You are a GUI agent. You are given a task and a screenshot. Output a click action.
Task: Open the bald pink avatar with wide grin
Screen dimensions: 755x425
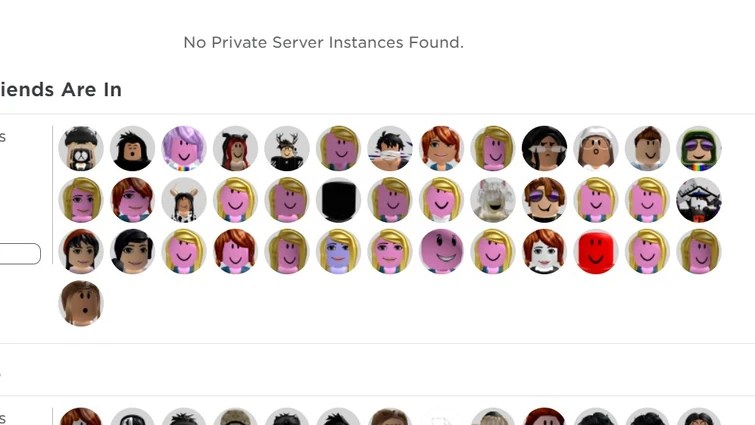coord(441,251)
